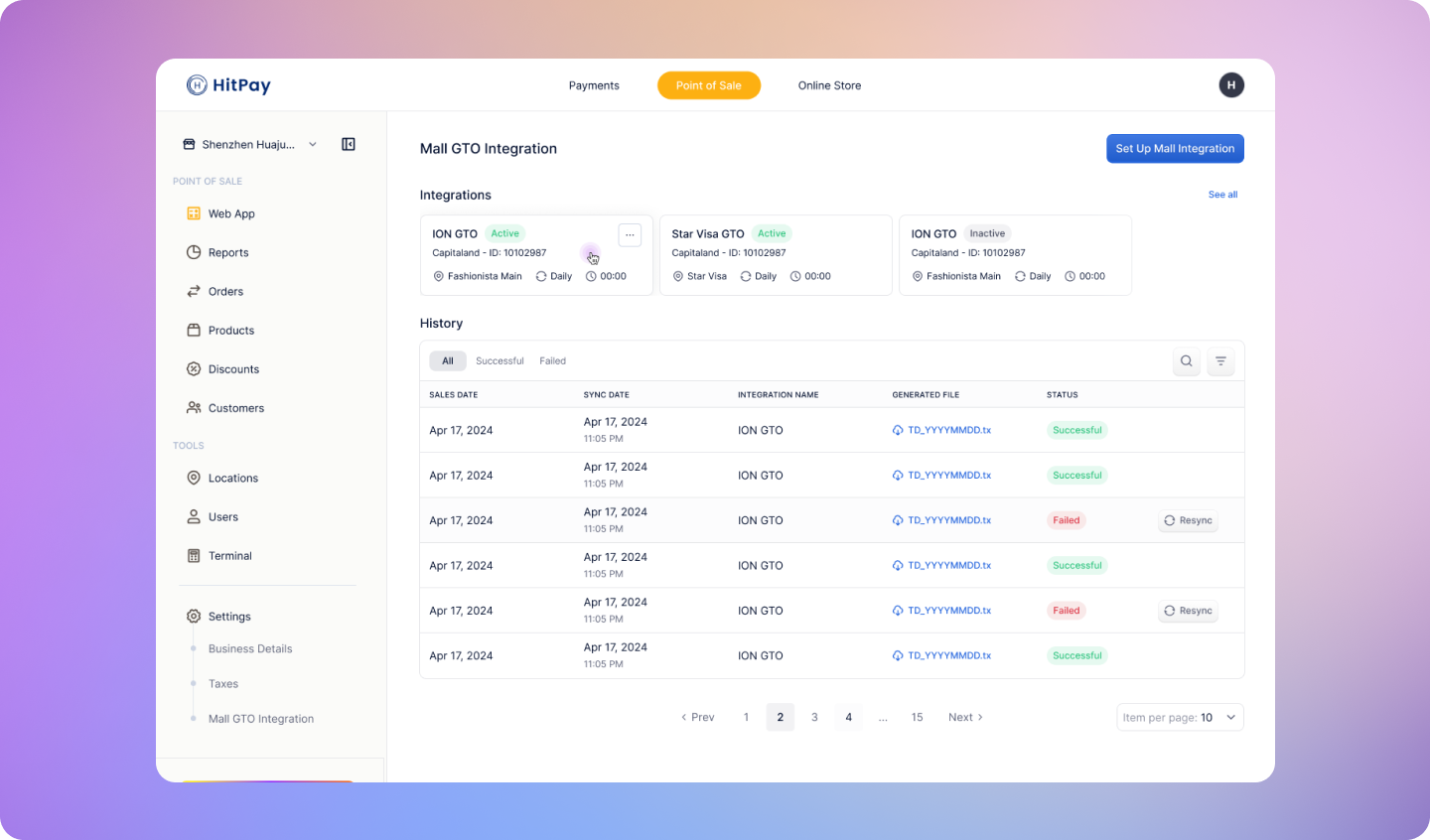Viewport: 1430px width, 840px height.
Task: Click the third row Failed badge
Action: tap(1067, 520)
